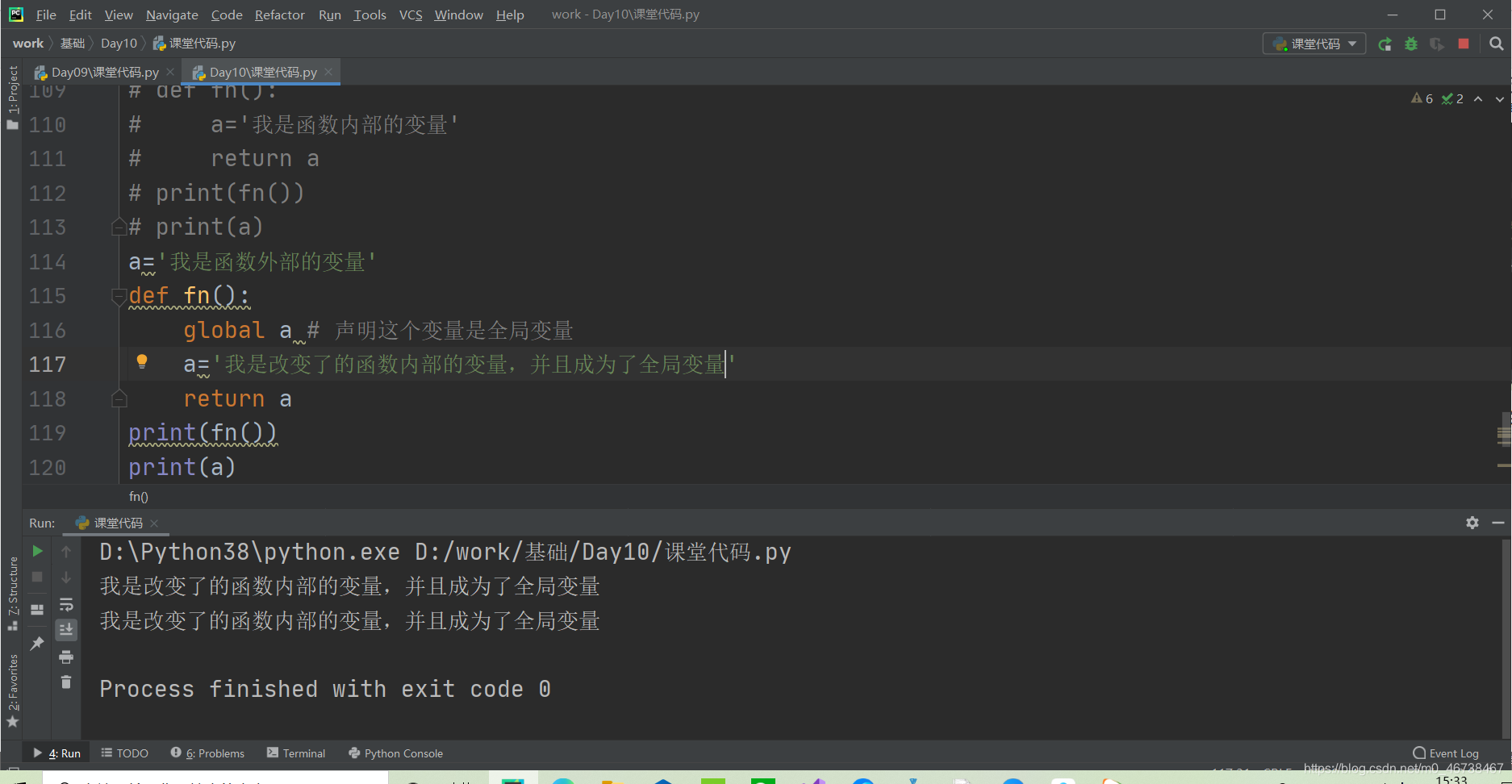This screenshot has width=1512, height=784.
Task: Pin the Run tab with pin icon
Action: [37, 643]
